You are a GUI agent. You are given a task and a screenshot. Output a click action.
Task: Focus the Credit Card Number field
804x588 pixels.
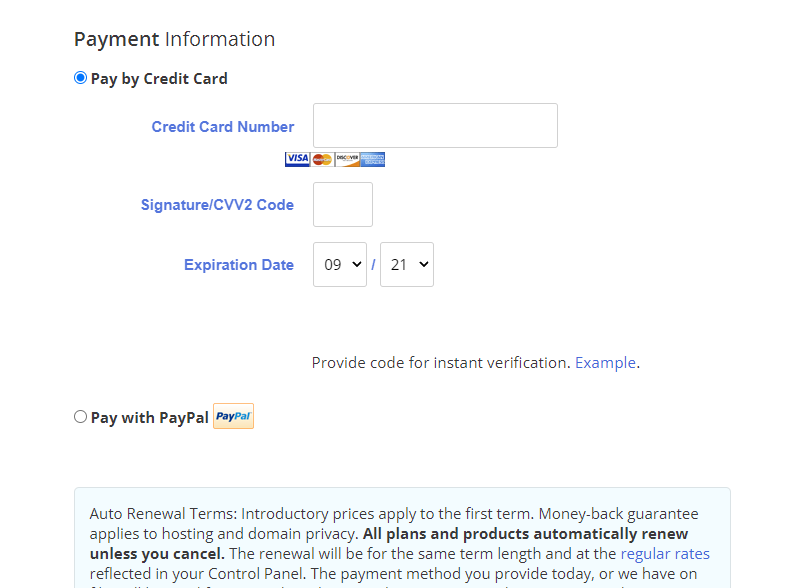point(435,126)
